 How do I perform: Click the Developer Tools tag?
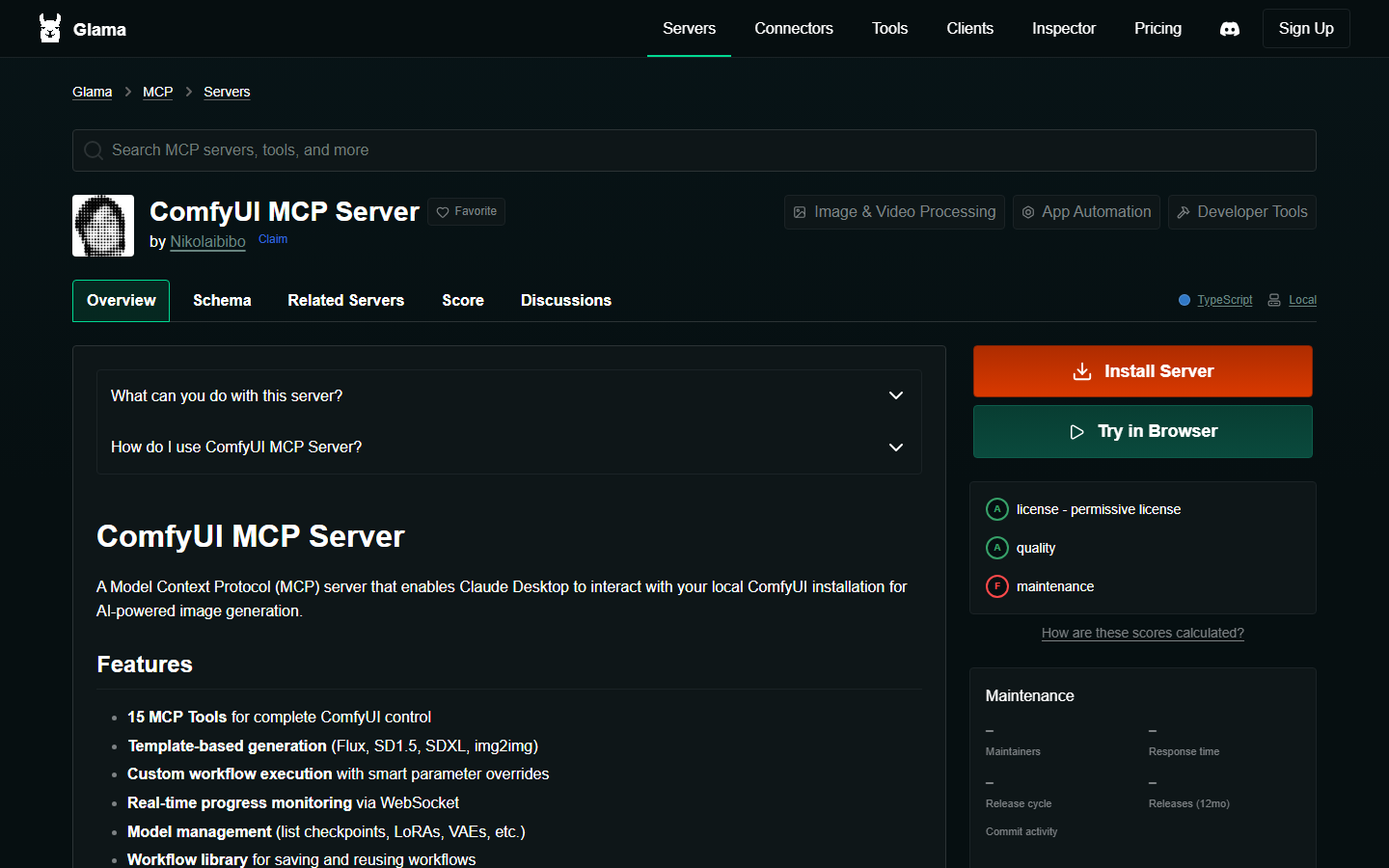(x=1242, y=212)
